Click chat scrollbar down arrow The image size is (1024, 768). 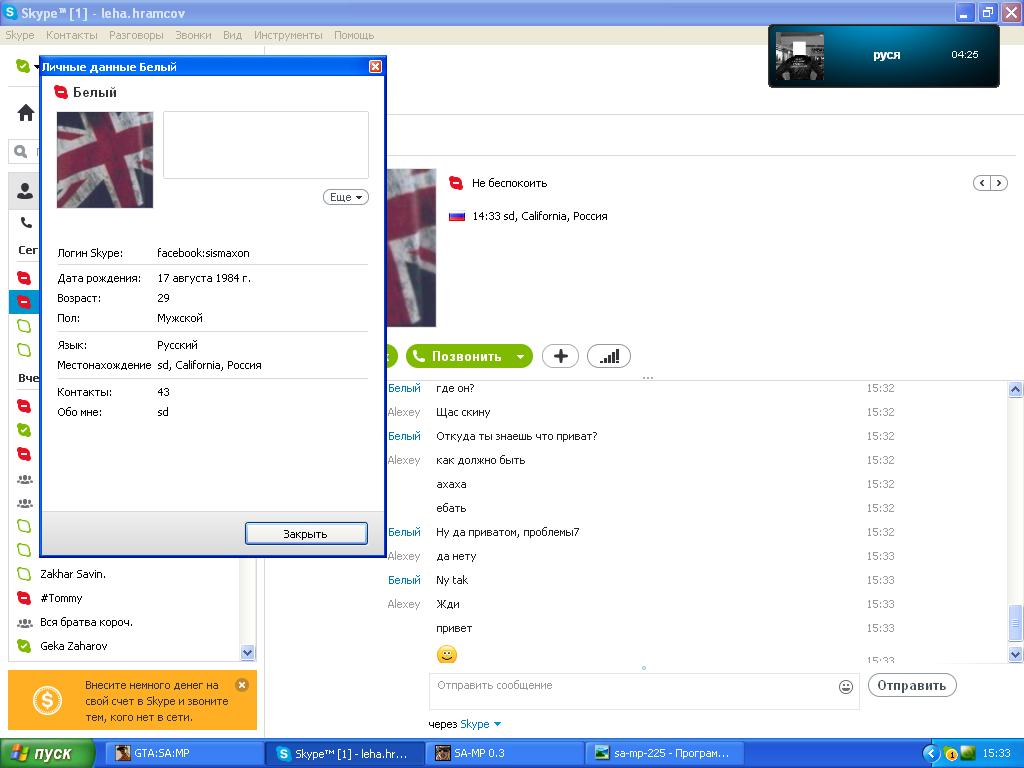click(x=1016, y=654)
